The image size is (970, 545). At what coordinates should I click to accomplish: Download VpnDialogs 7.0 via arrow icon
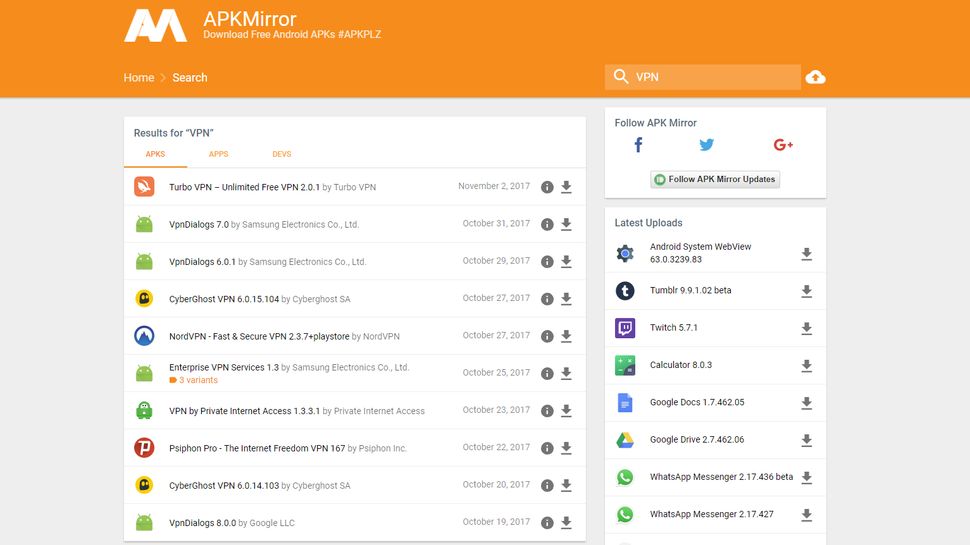point(566,225)
